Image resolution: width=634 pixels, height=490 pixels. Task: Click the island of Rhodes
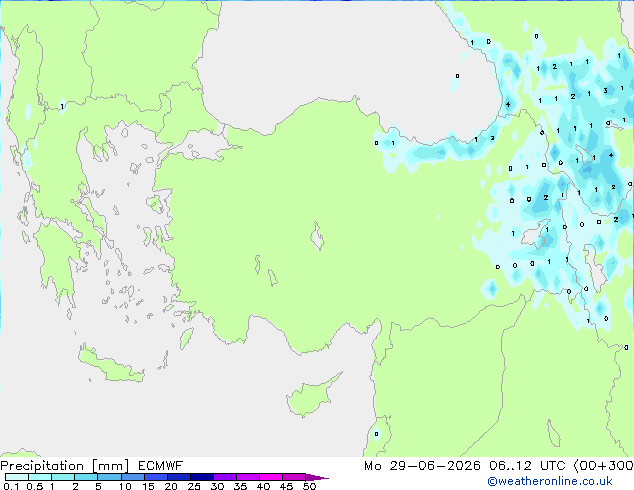[186, 338]
